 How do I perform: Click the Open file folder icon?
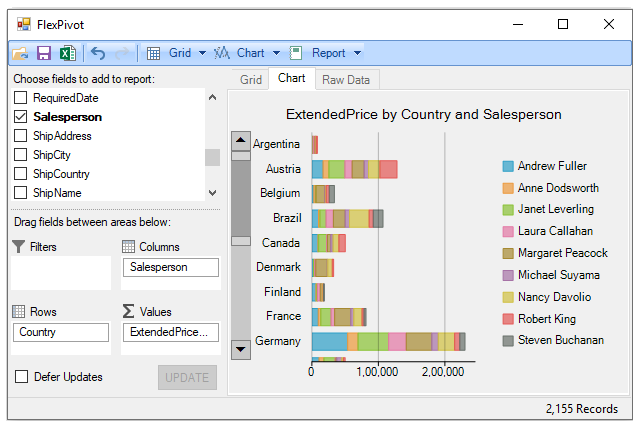click(x=20, y=53)
